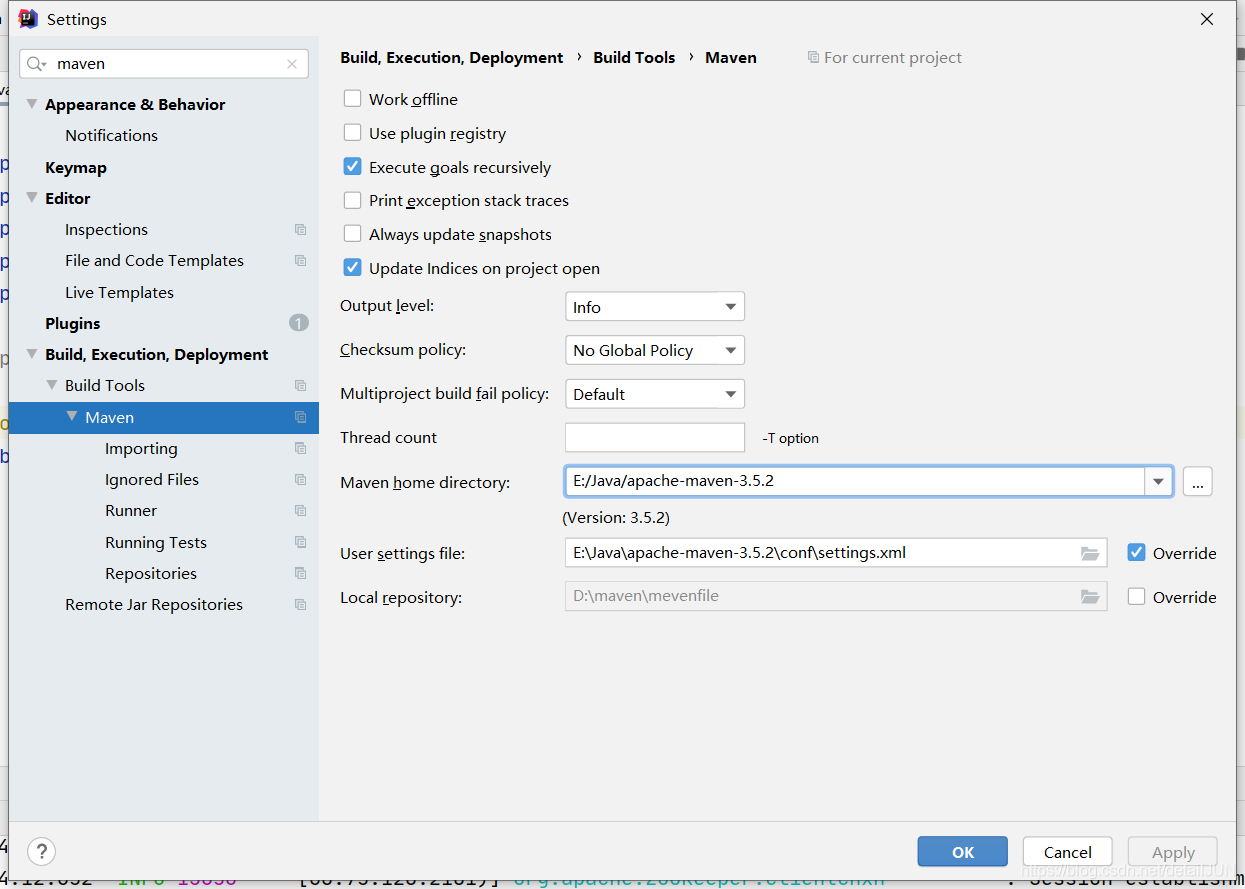Click the project-level icon next to Repositories
The width and height of the screenshot is (1245, 889).
(x=300, y=574)
